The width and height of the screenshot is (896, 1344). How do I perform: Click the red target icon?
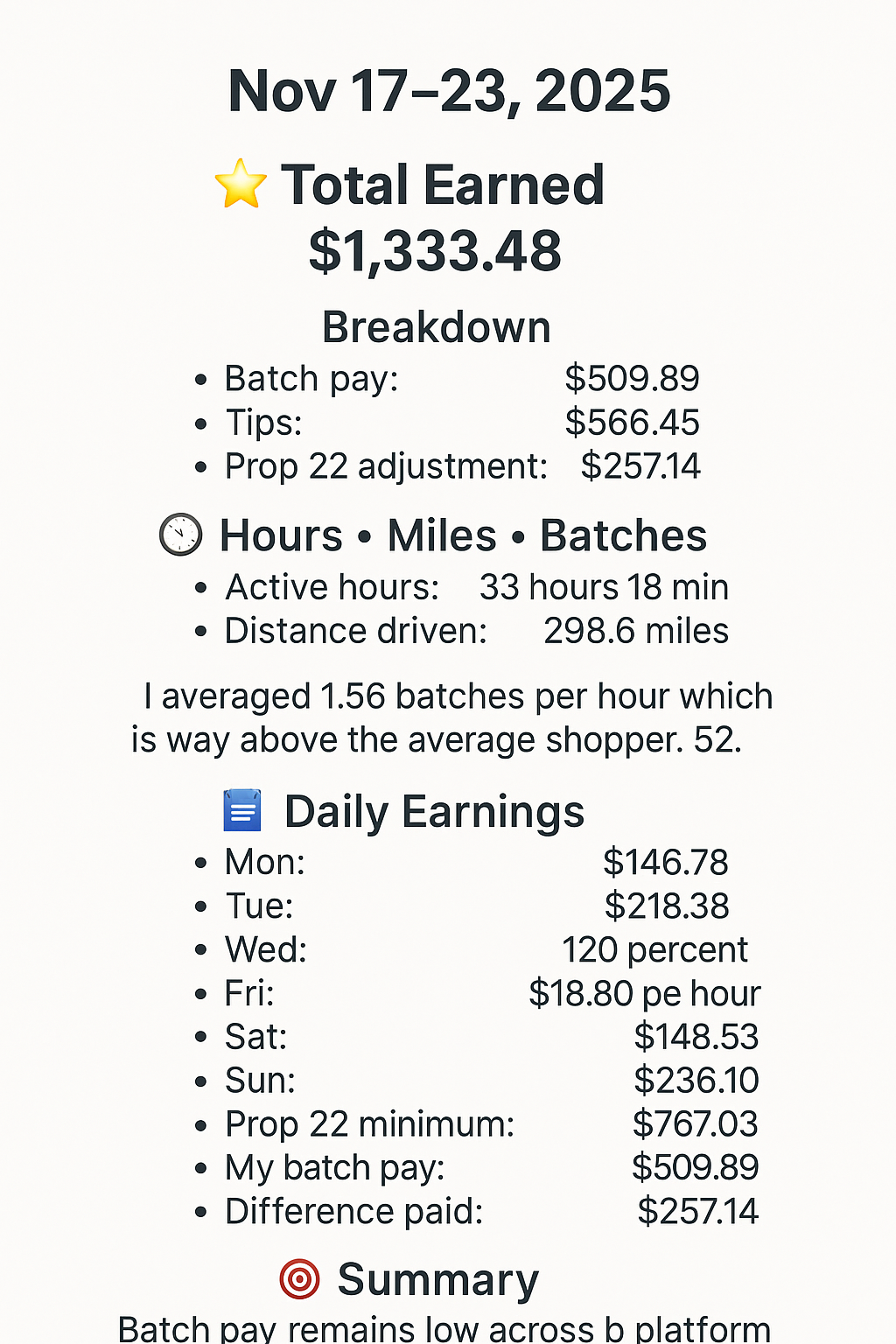click(x=299, y=1279)
